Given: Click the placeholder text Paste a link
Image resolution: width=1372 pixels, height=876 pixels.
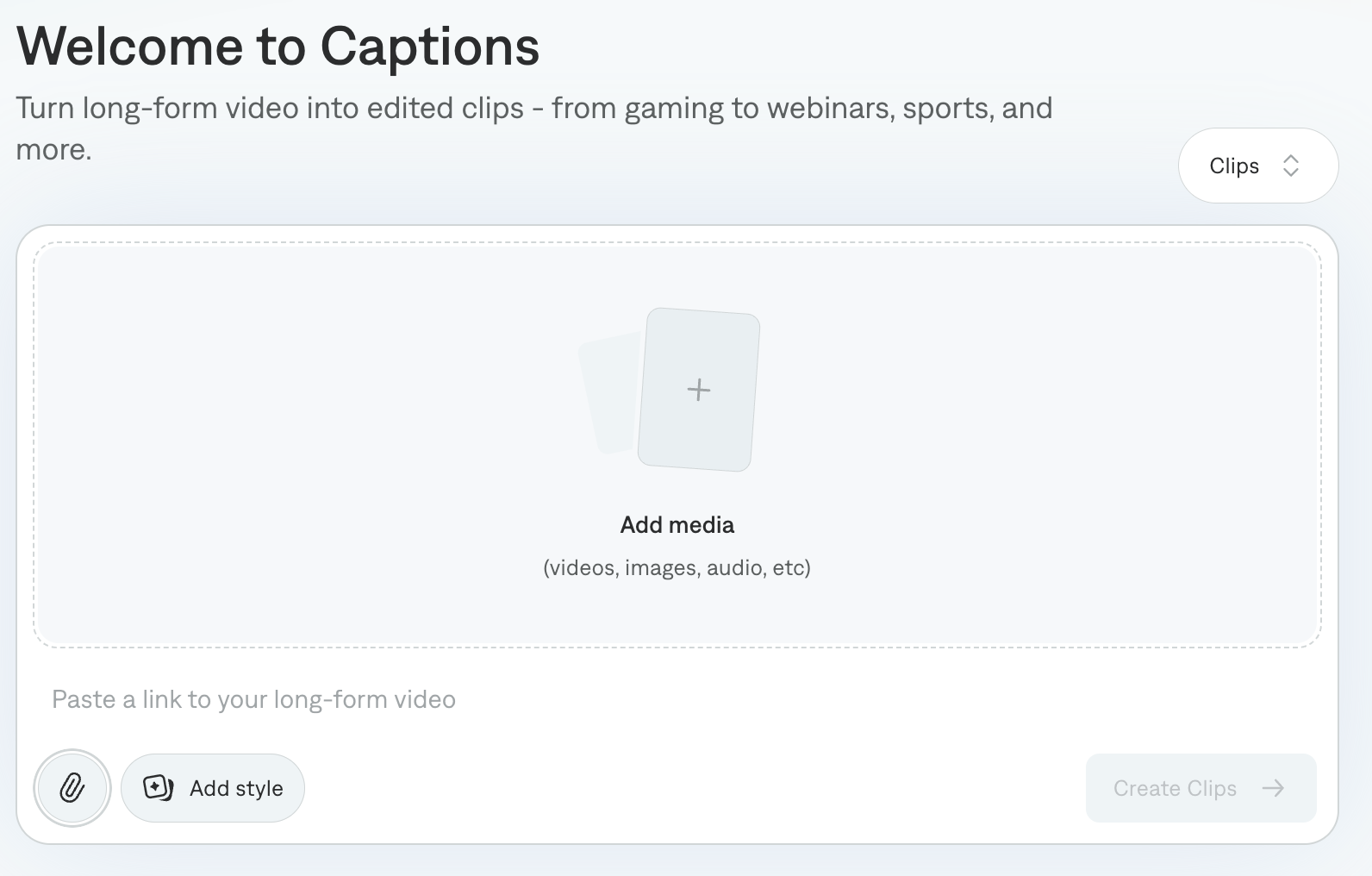Looking at the screenshot, I should coord(253,699).
